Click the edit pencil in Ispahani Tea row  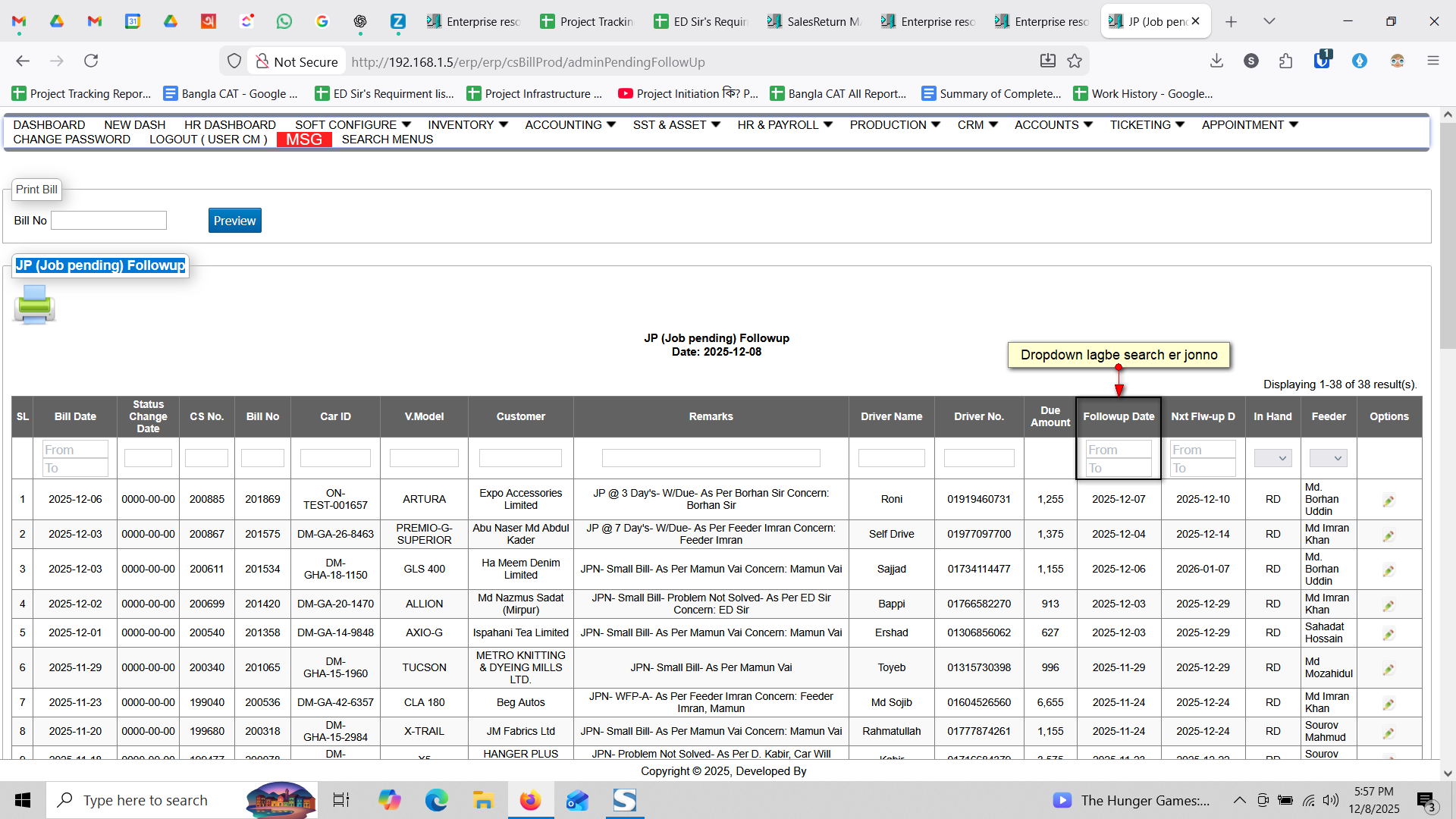(1389, 634)
